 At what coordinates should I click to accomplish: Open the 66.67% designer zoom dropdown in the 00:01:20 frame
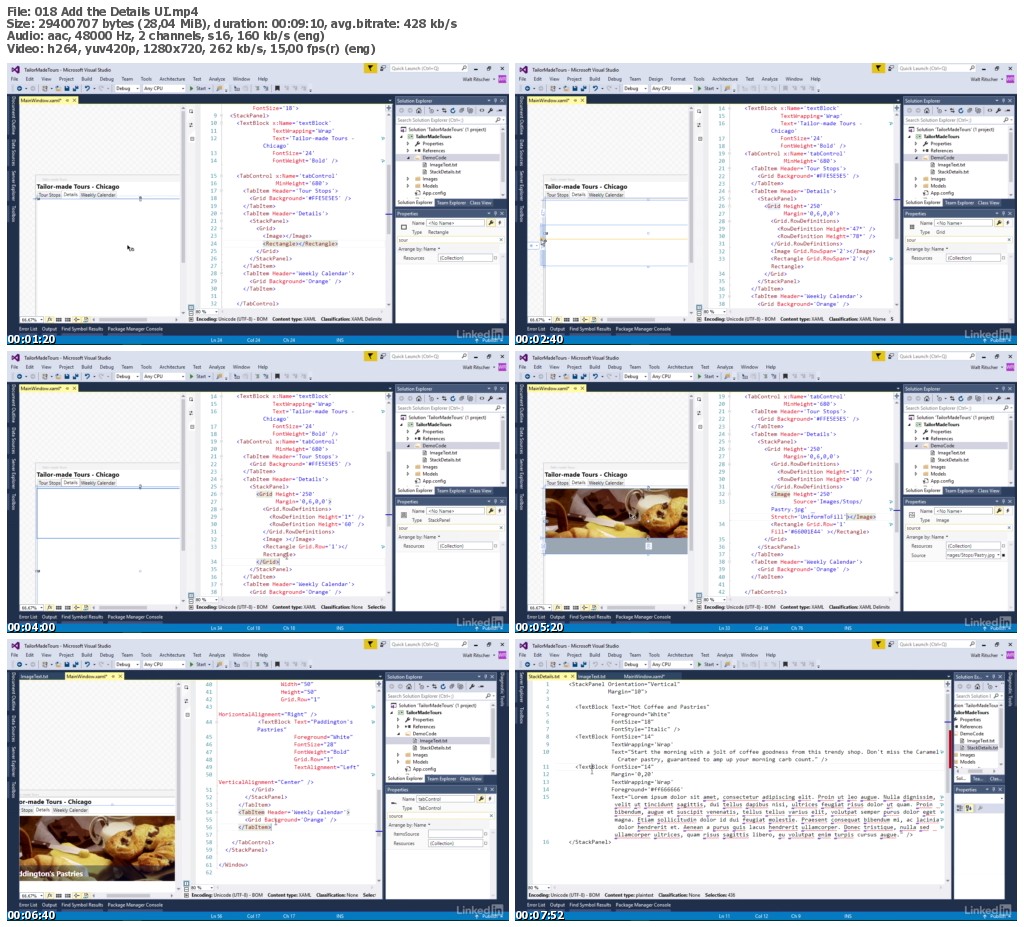coord(32,319)
